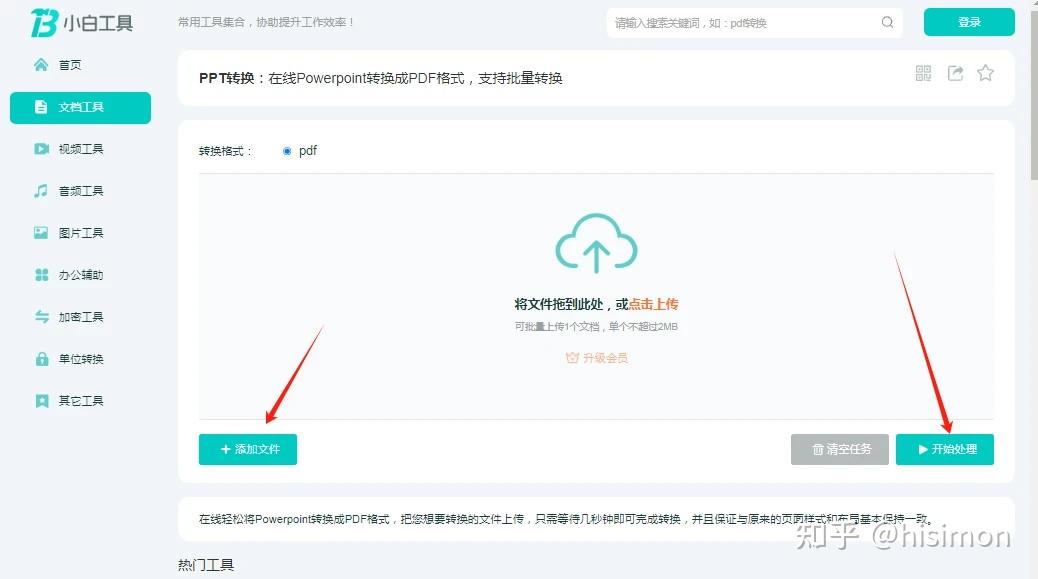Viewport: 1038px width, 579px height.
Task: Click the search magnifier icon
Action: pyautogui.click(x=887, y=22)
